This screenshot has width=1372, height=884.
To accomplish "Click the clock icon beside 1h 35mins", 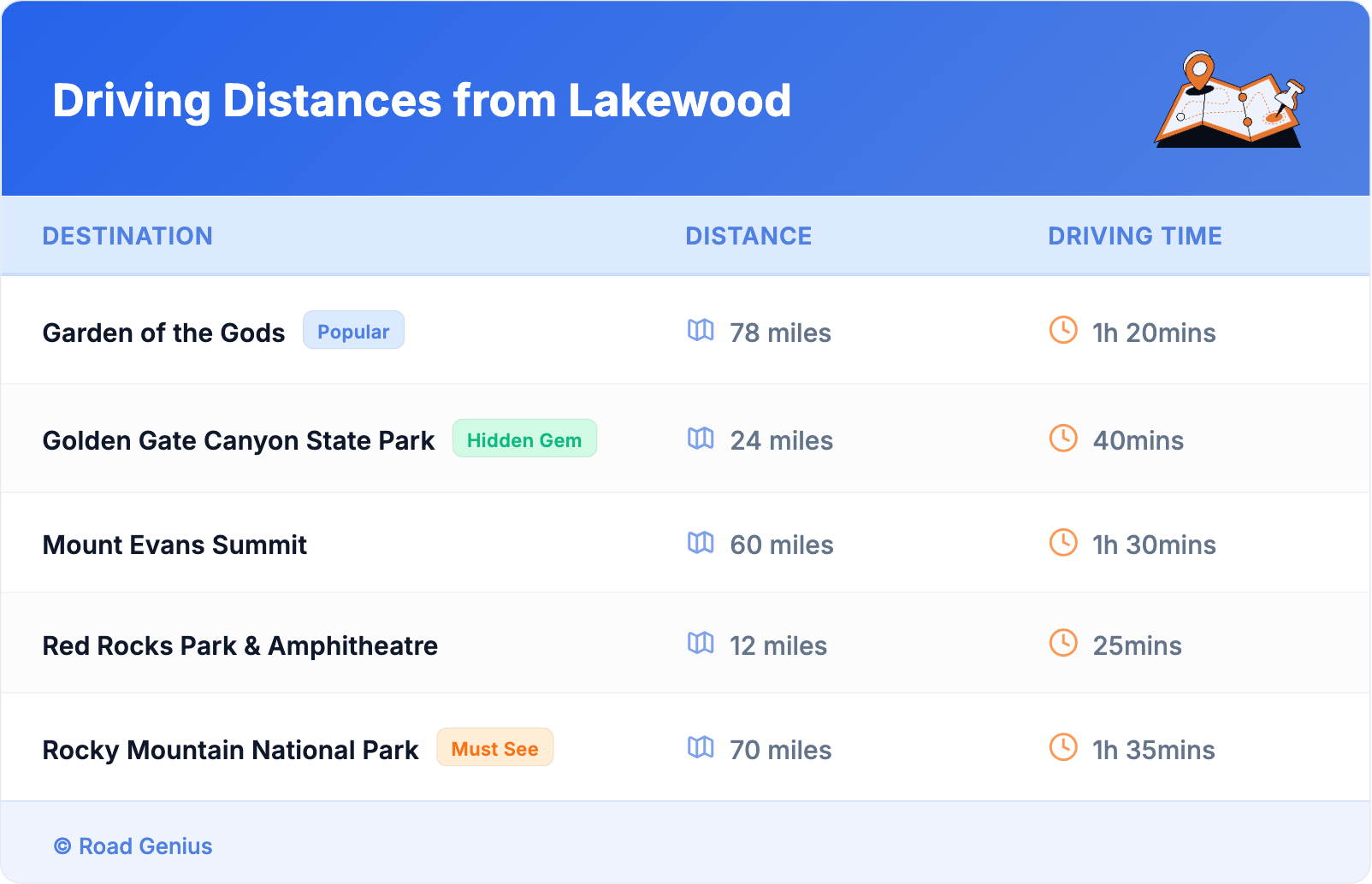I will click(1063, 747).
